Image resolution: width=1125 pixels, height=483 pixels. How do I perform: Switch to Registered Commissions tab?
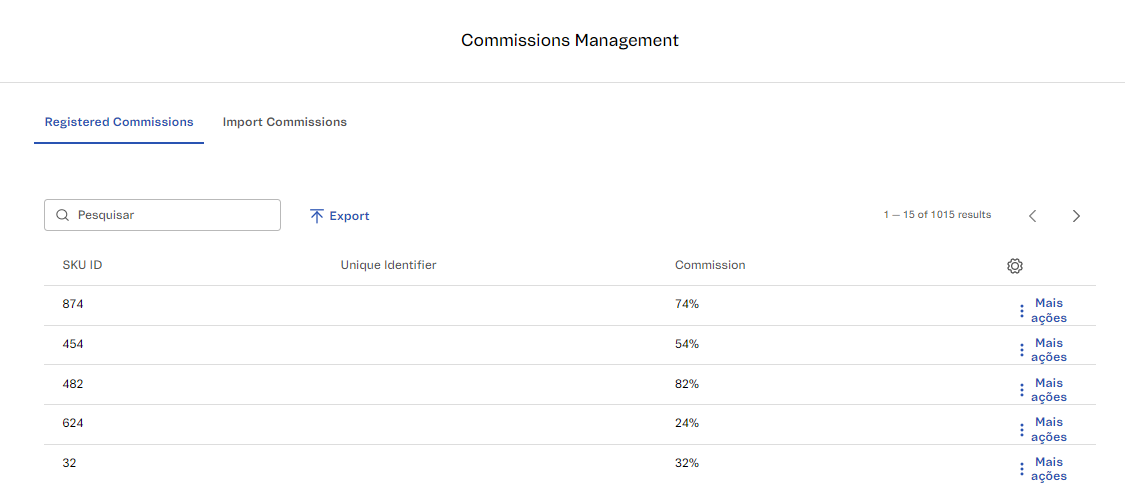pos(119,122)
